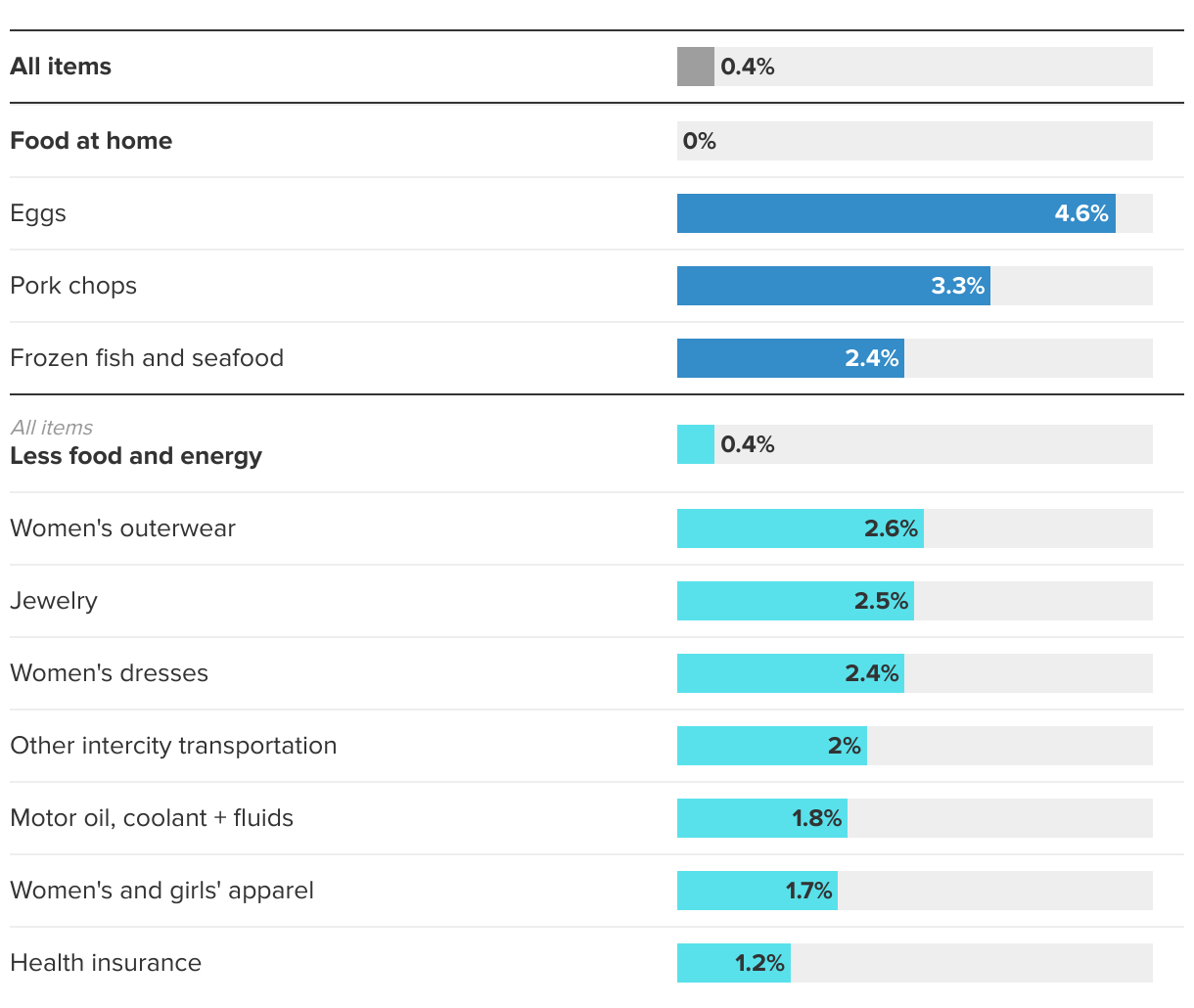Image resolution: width=1194 pixels, height=1008 pixels.
Task: Click the "Less food and energy" heading
Action: (x=136, y=456)
